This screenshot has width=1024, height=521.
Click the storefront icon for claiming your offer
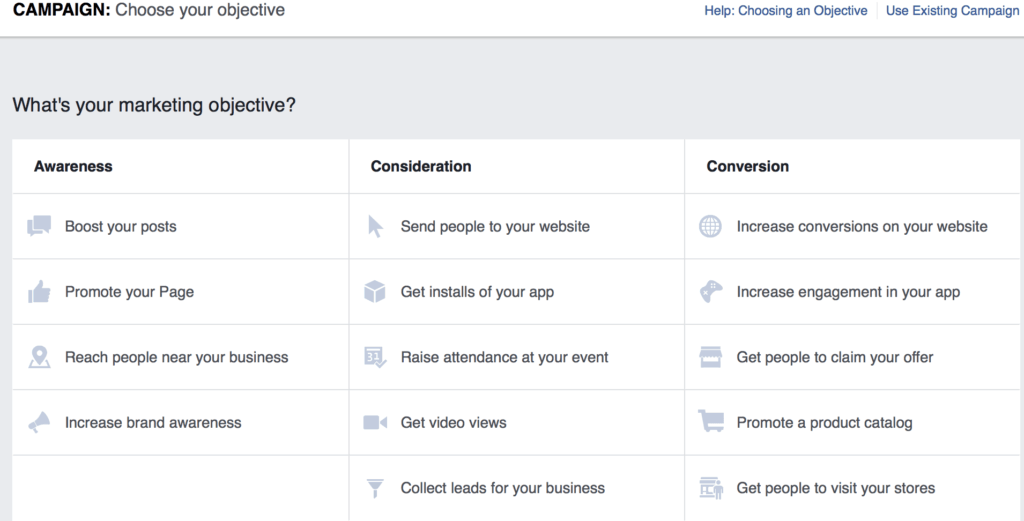click(711, 357)
